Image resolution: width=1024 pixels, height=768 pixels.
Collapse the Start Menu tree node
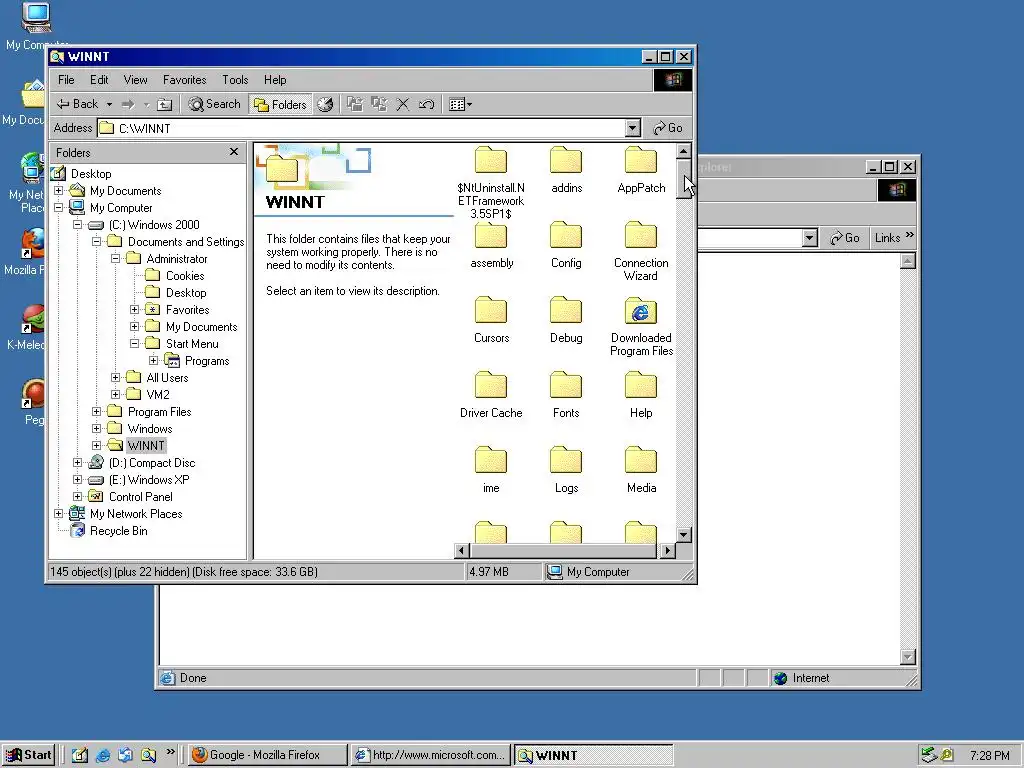[x=134, y=344]
